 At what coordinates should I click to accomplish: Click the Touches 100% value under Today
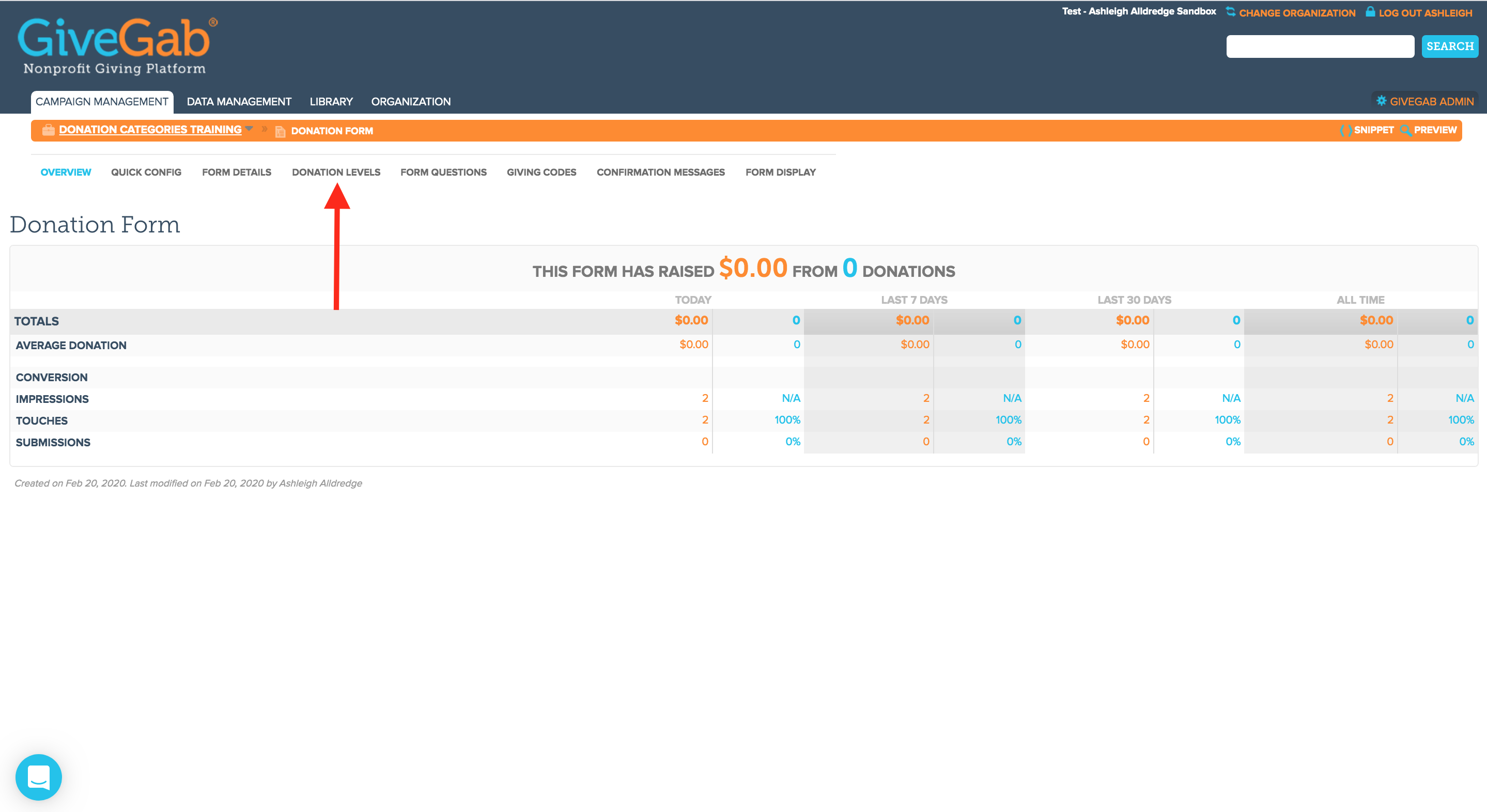[x=787, y=420]
